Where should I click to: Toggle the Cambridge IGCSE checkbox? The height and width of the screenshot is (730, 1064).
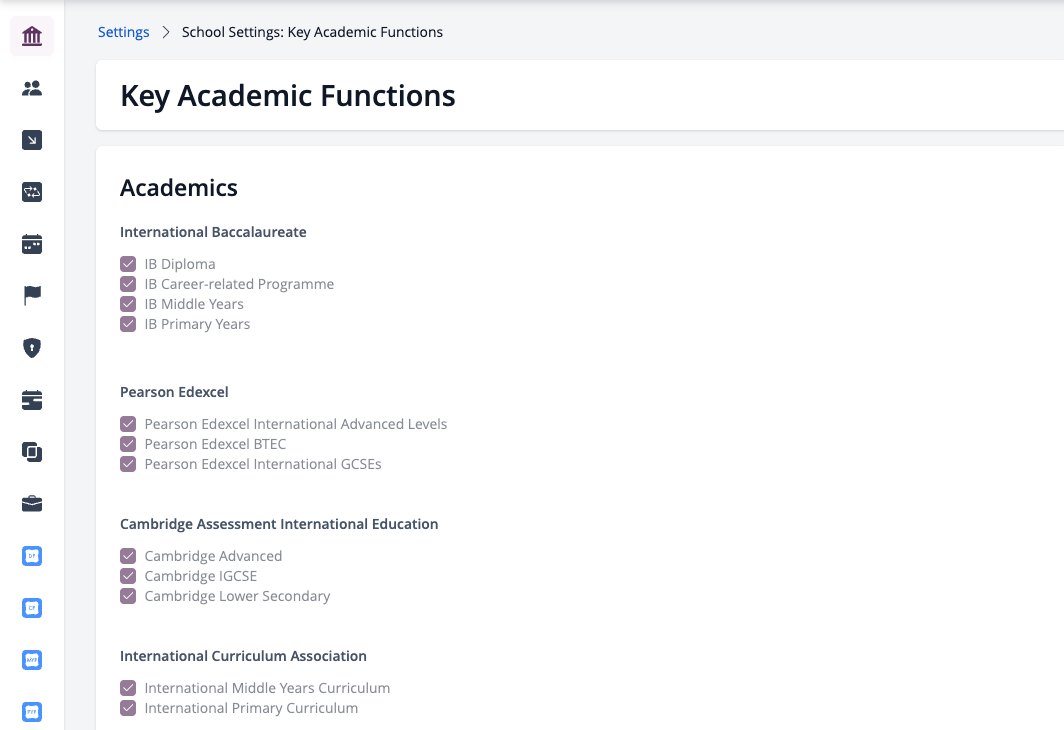pos(128,576)
